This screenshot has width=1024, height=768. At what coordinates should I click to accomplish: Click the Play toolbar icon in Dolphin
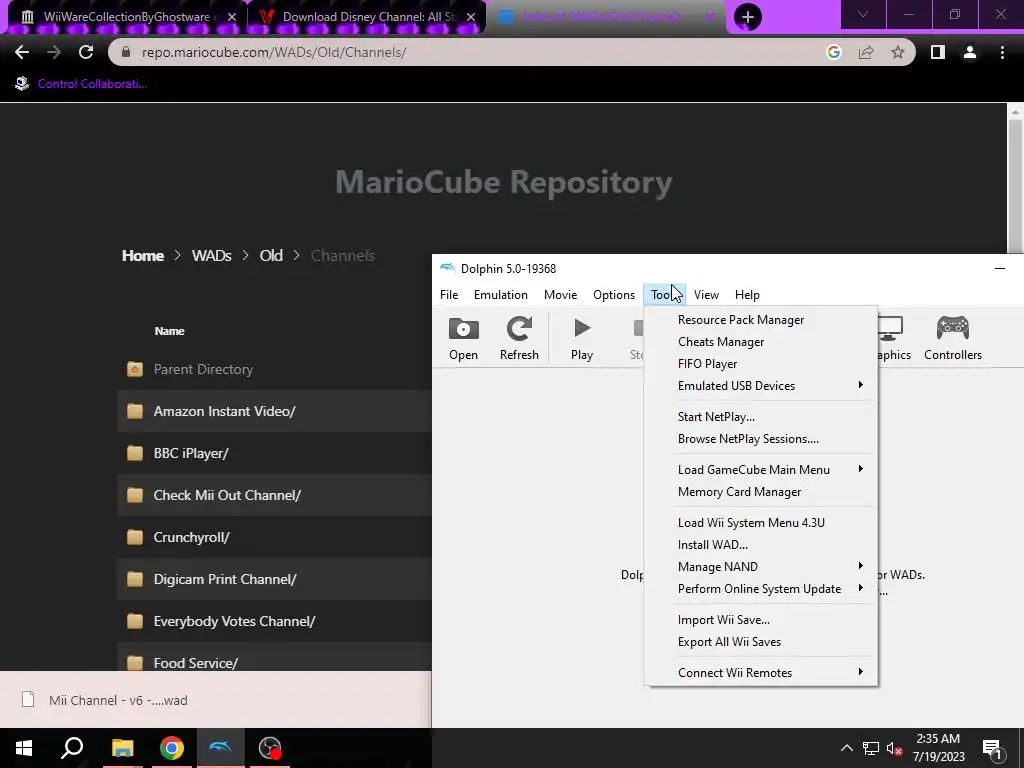coord(582,338)
